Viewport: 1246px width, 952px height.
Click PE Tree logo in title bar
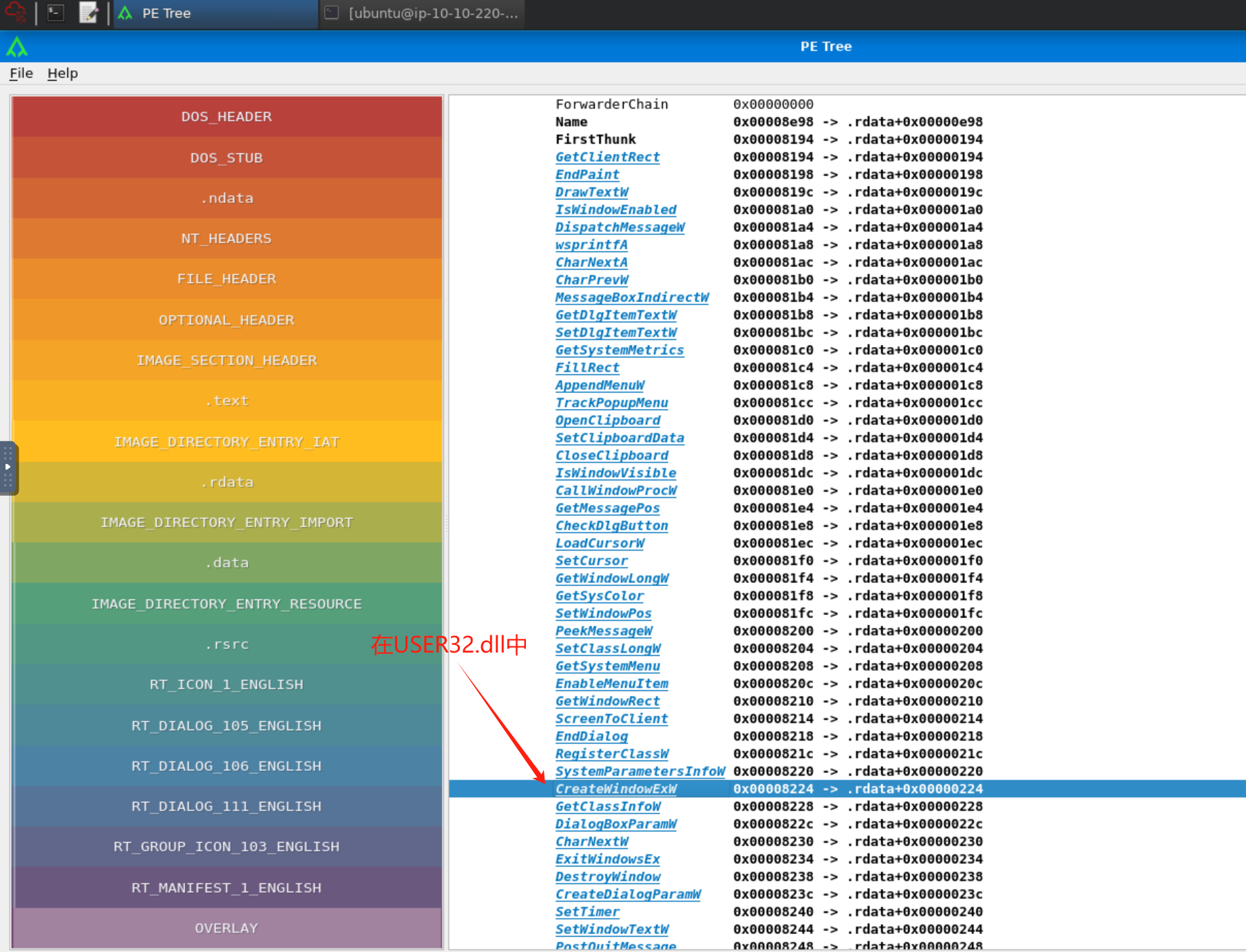(17, 47)
